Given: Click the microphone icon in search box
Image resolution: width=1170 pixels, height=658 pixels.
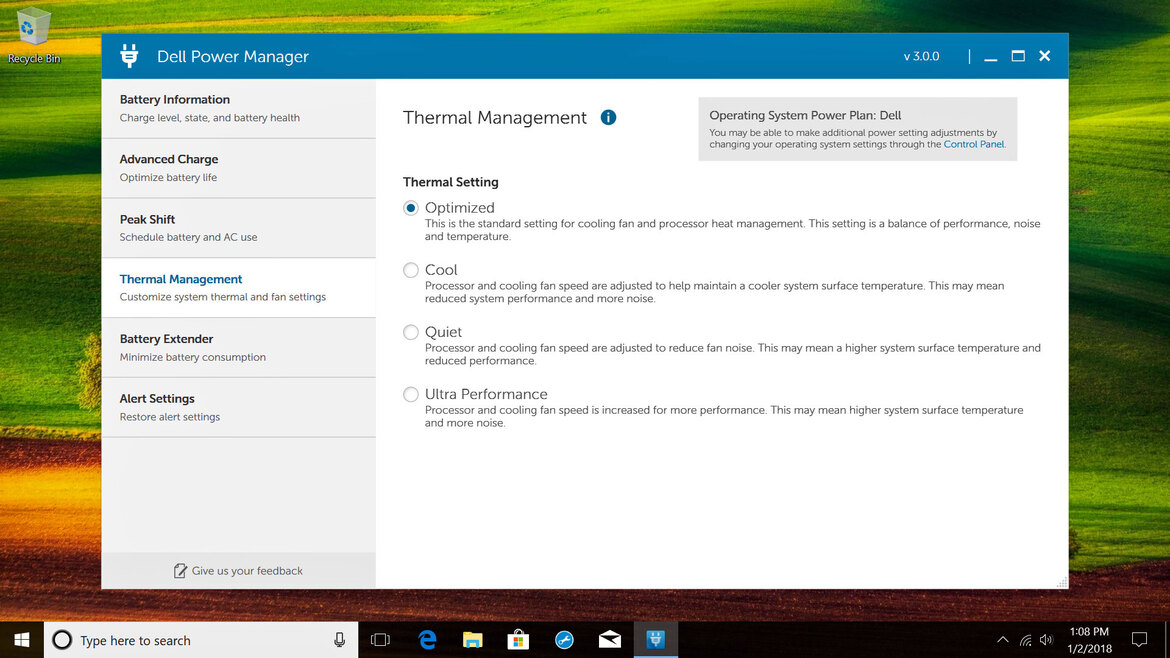Looking at the screenshot, I should click(x=340, y=640).
